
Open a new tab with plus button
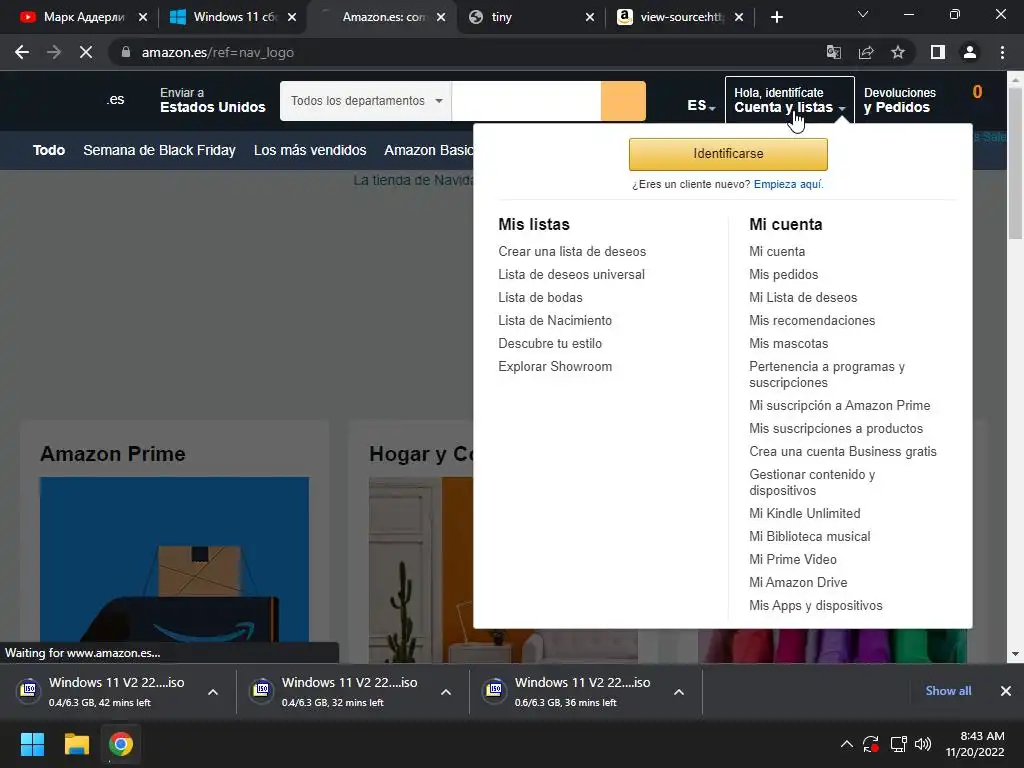point(776,17)
